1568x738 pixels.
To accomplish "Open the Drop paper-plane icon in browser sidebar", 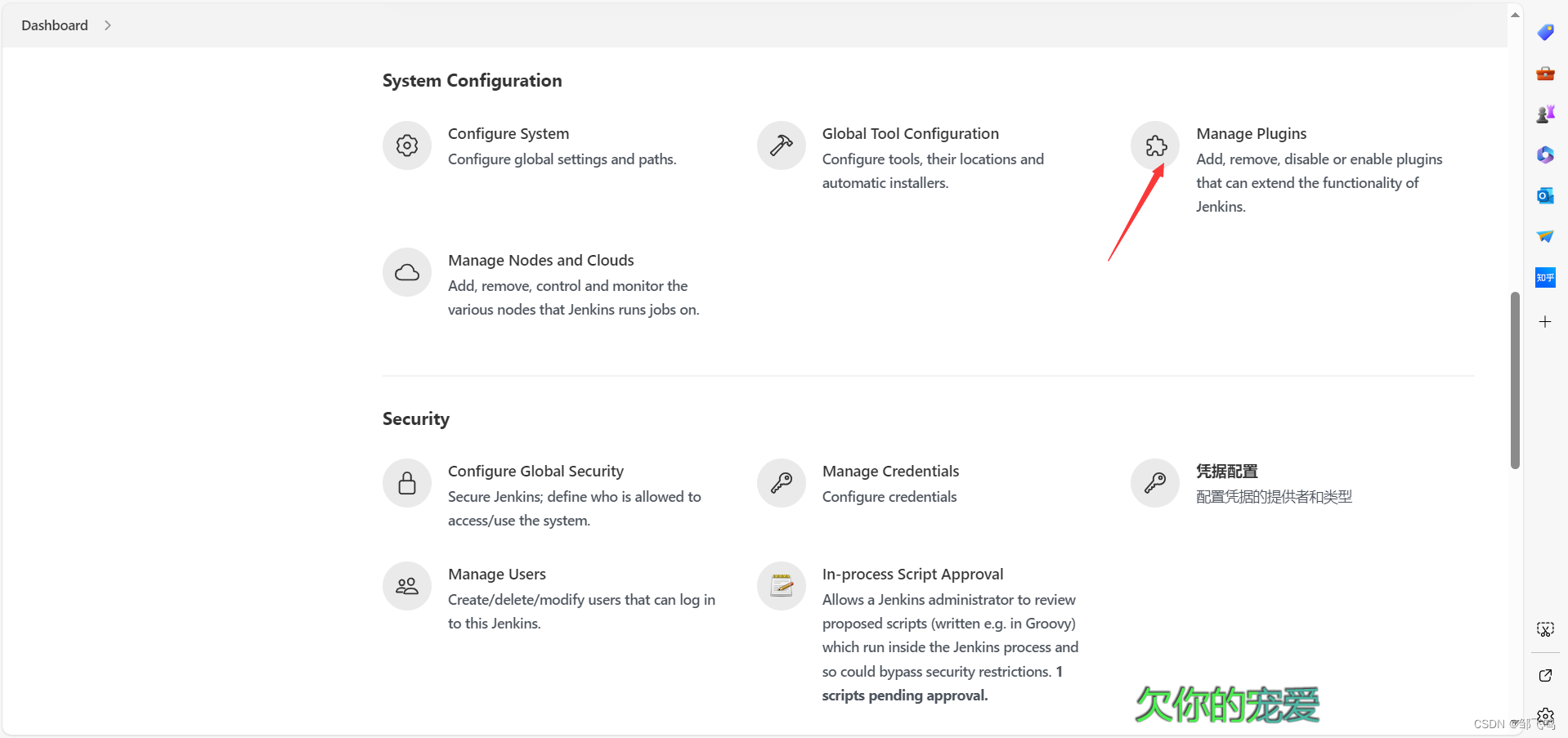I will point(1545,236).
